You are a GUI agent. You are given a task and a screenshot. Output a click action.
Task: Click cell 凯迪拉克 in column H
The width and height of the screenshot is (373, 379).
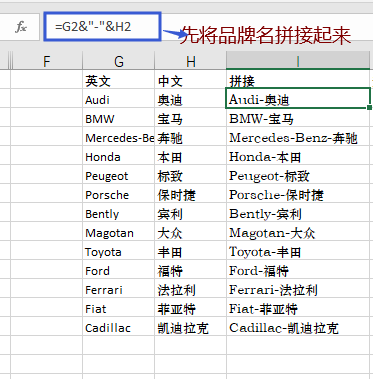coord(191,327)
